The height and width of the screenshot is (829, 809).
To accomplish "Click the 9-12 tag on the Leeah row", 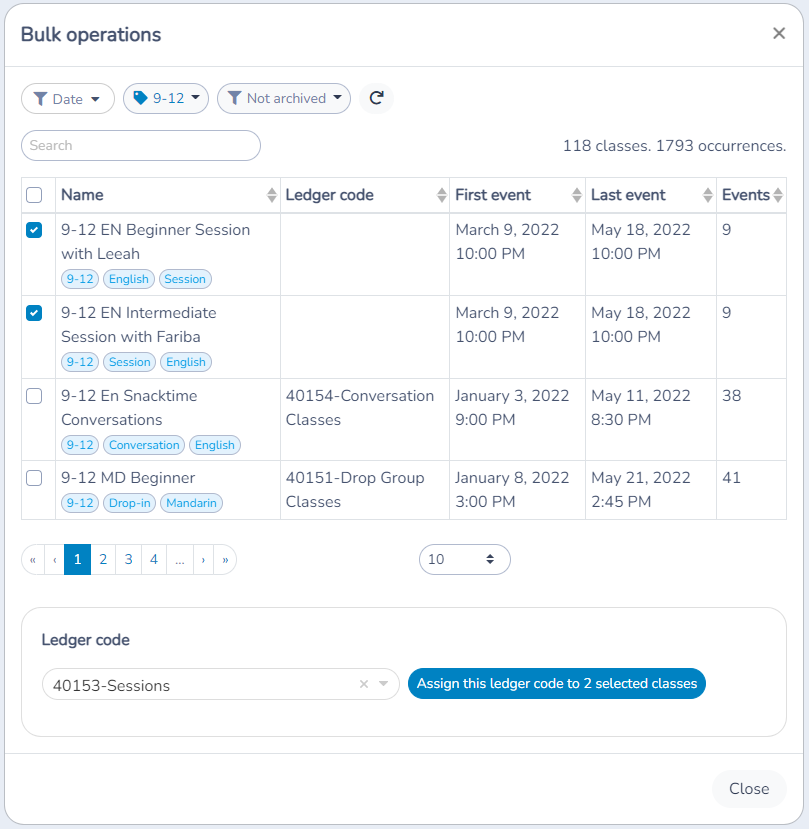I will [x=80, y=279].
